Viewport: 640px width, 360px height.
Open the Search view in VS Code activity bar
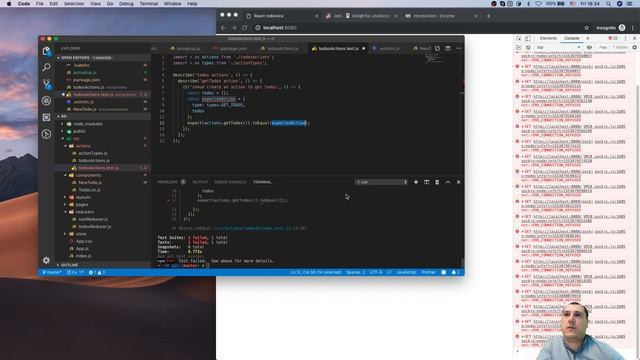47,67
